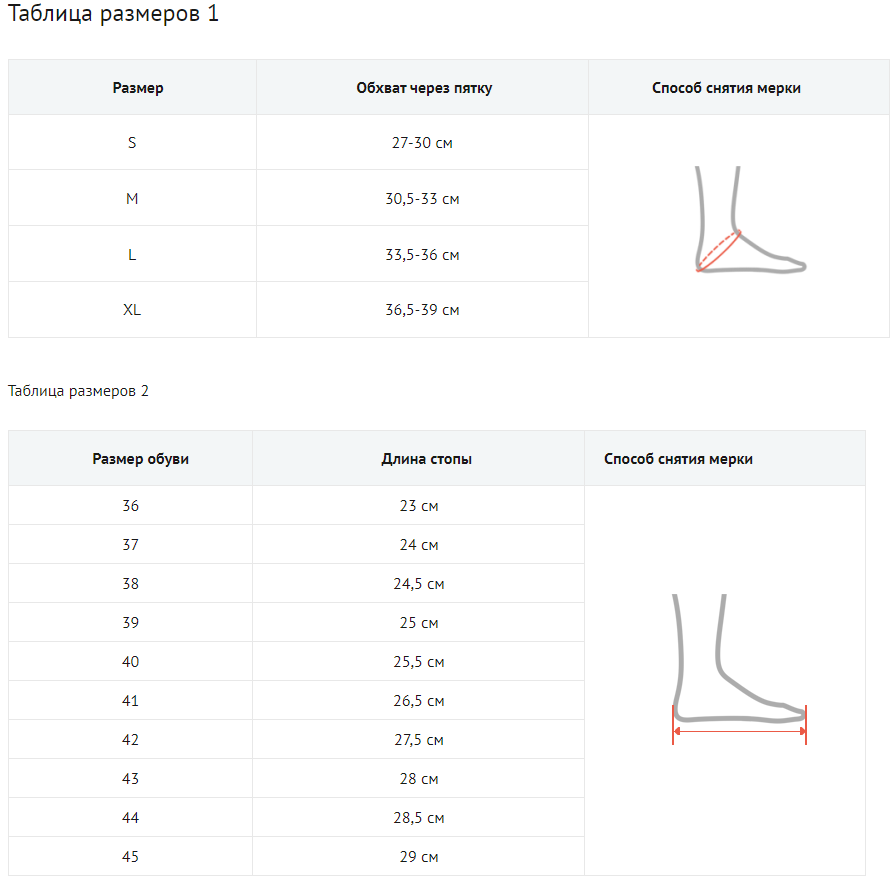Click the '36,5-39 см' circumference value
Image resolution: width=896 pixels, height=880 pixels.
(x=422, y=310)
